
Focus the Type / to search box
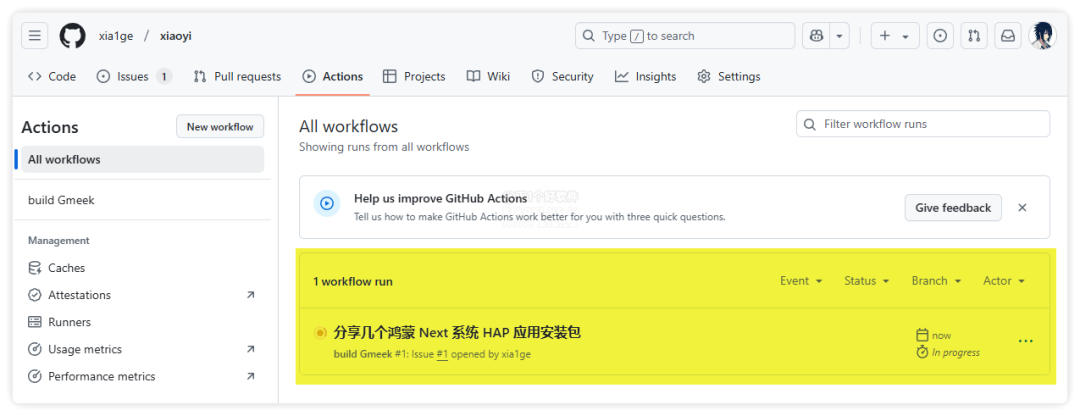point(685,36)
